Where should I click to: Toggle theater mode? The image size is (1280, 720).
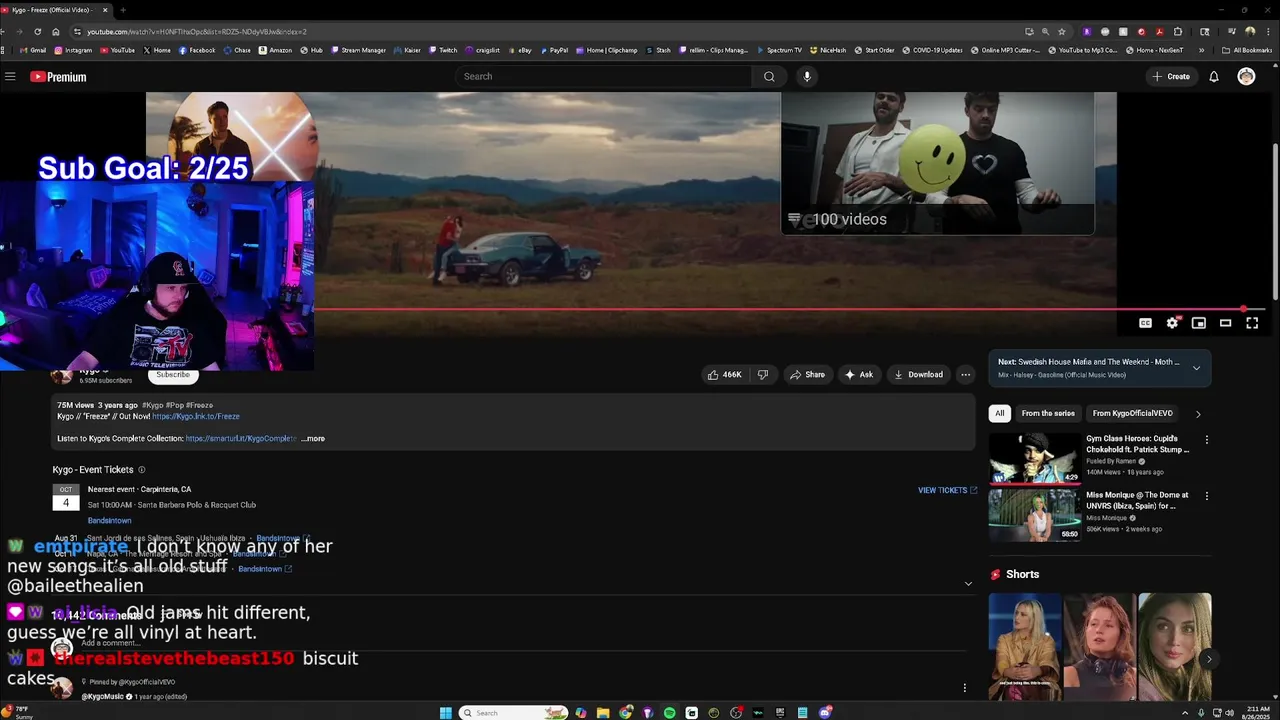tap(1225, 323)
